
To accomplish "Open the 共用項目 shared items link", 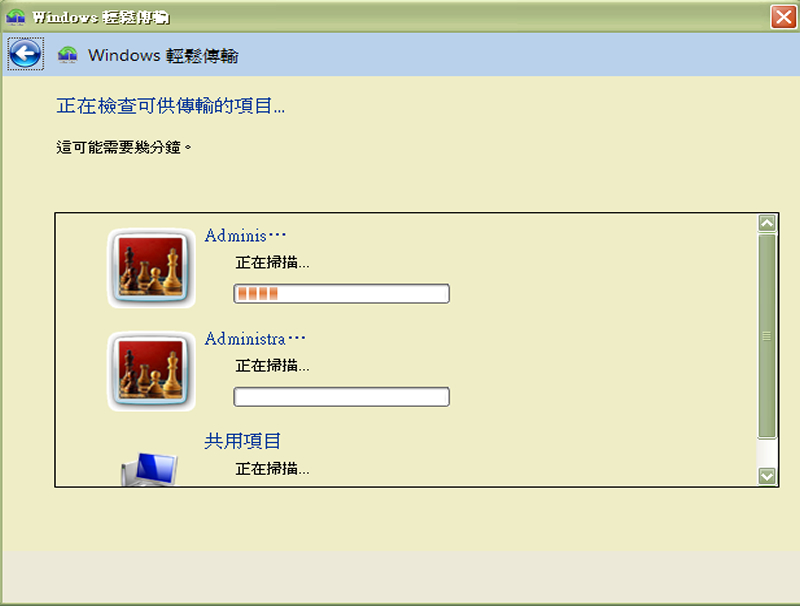I will click(242, 441).
